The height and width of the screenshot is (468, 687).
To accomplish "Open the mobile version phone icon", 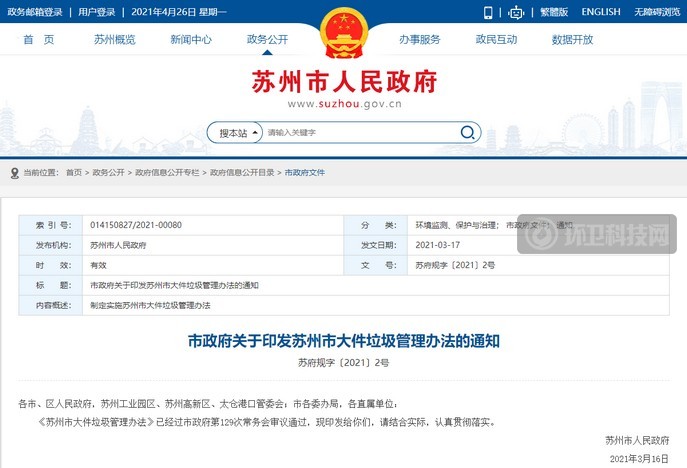I will (x=488, y=12).
